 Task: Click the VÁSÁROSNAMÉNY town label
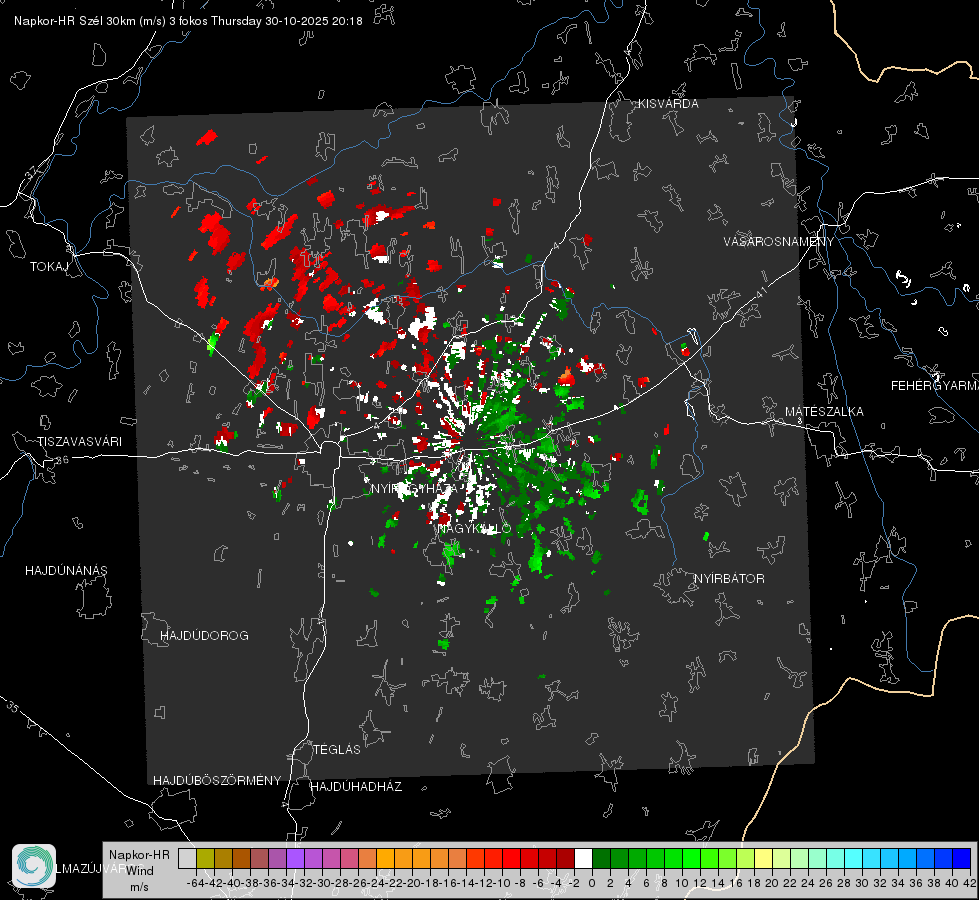[779, 241]
